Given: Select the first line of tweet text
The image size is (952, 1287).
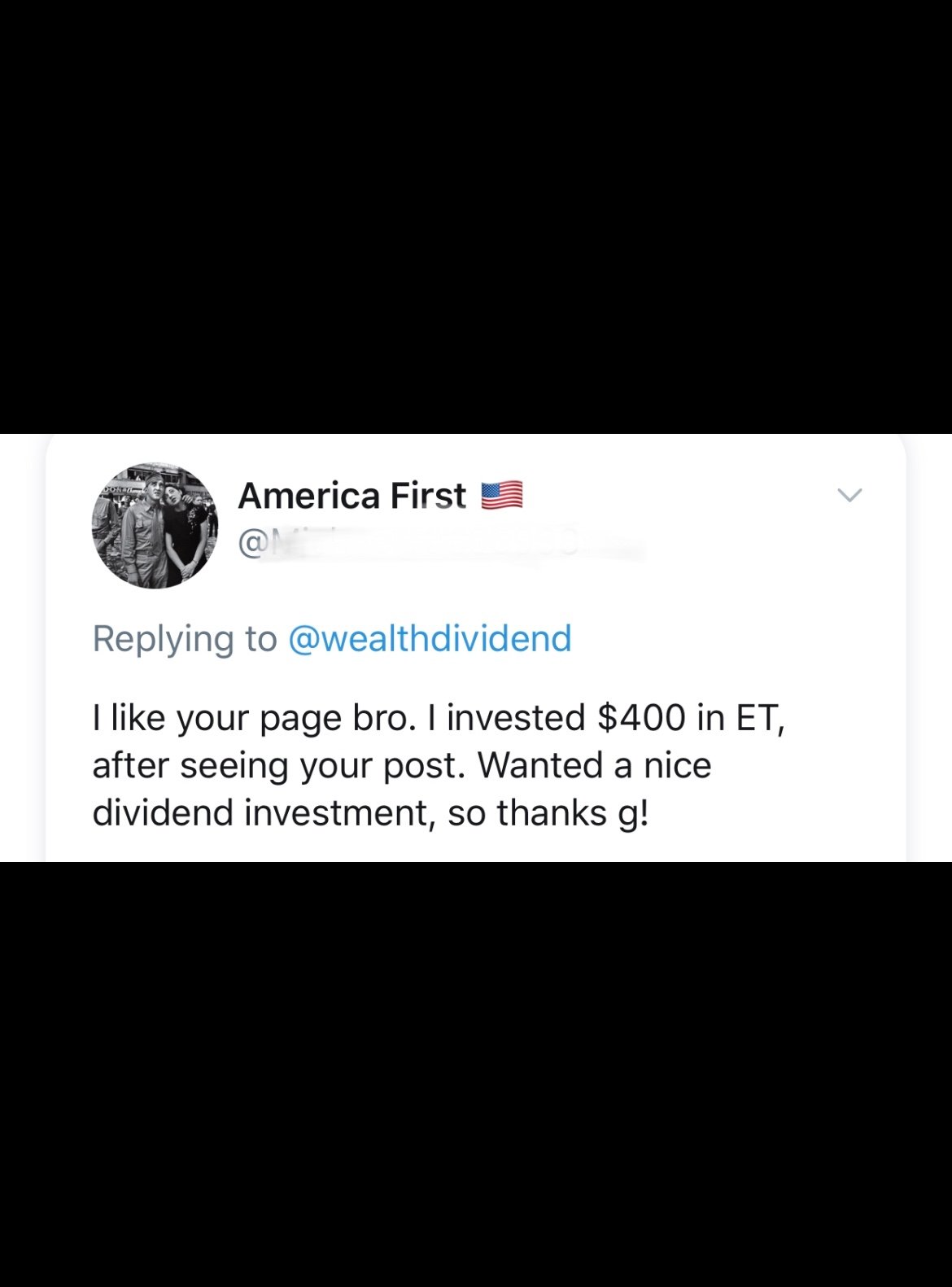Looking at the screenshot, I should (x=438, y=717).
